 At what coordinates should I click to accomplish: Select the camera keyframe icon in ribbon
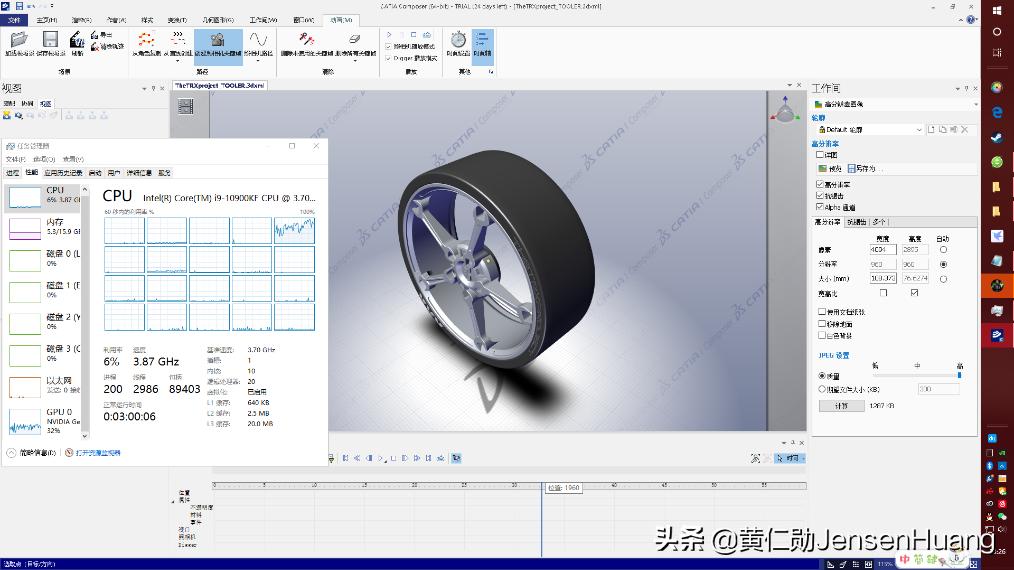tap(217, 40)
